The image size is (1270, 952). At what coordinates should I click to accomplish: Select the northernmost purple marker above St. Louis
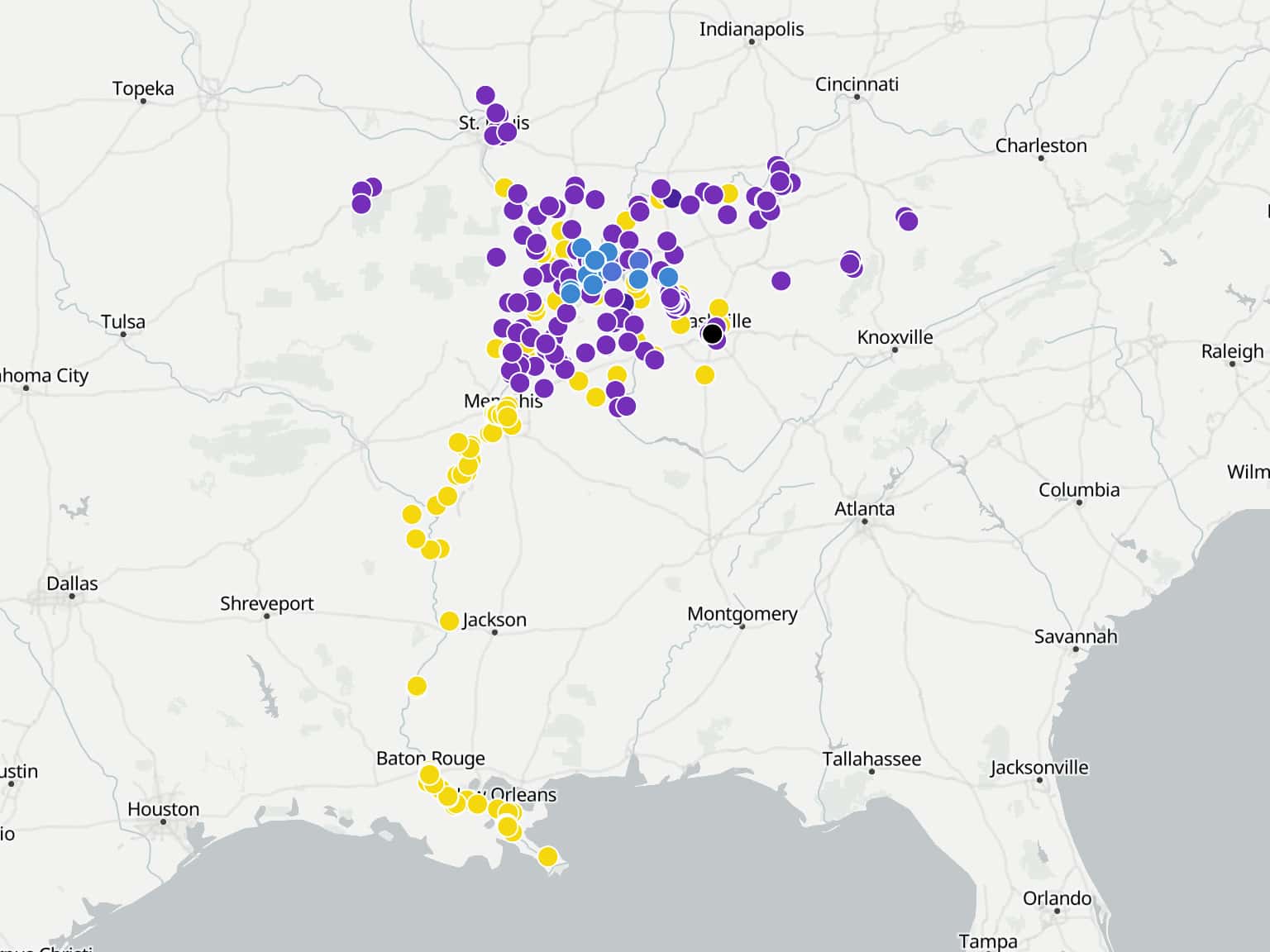point(485,95)
